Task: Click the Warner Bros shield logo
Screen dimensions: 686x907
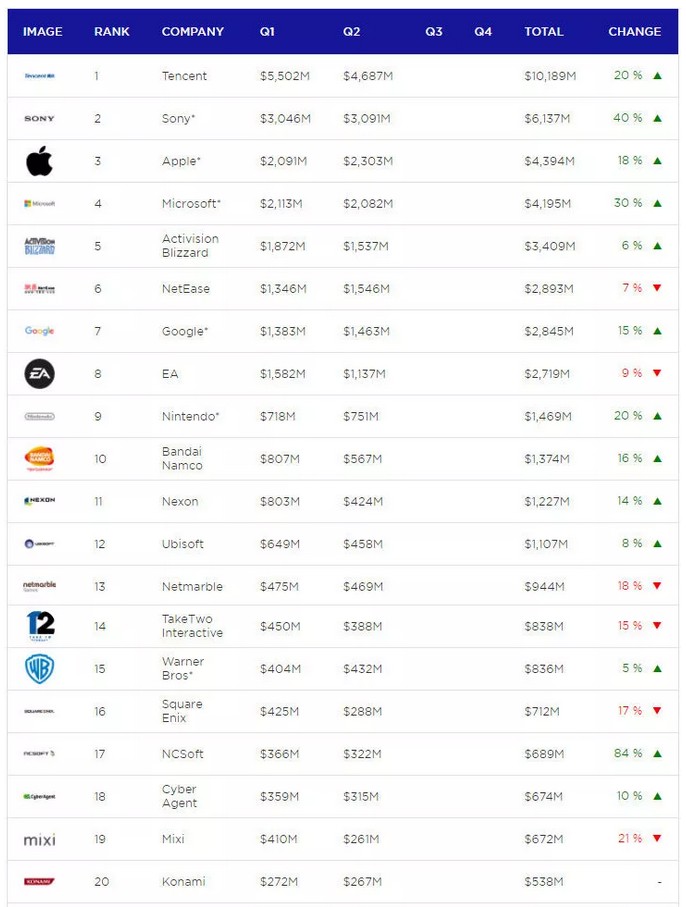Action: [39, 668]
